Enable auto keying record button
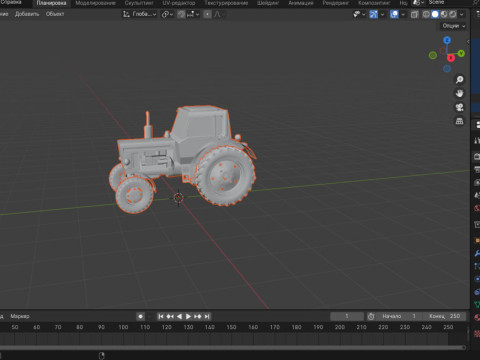 (x=141, y=316)
